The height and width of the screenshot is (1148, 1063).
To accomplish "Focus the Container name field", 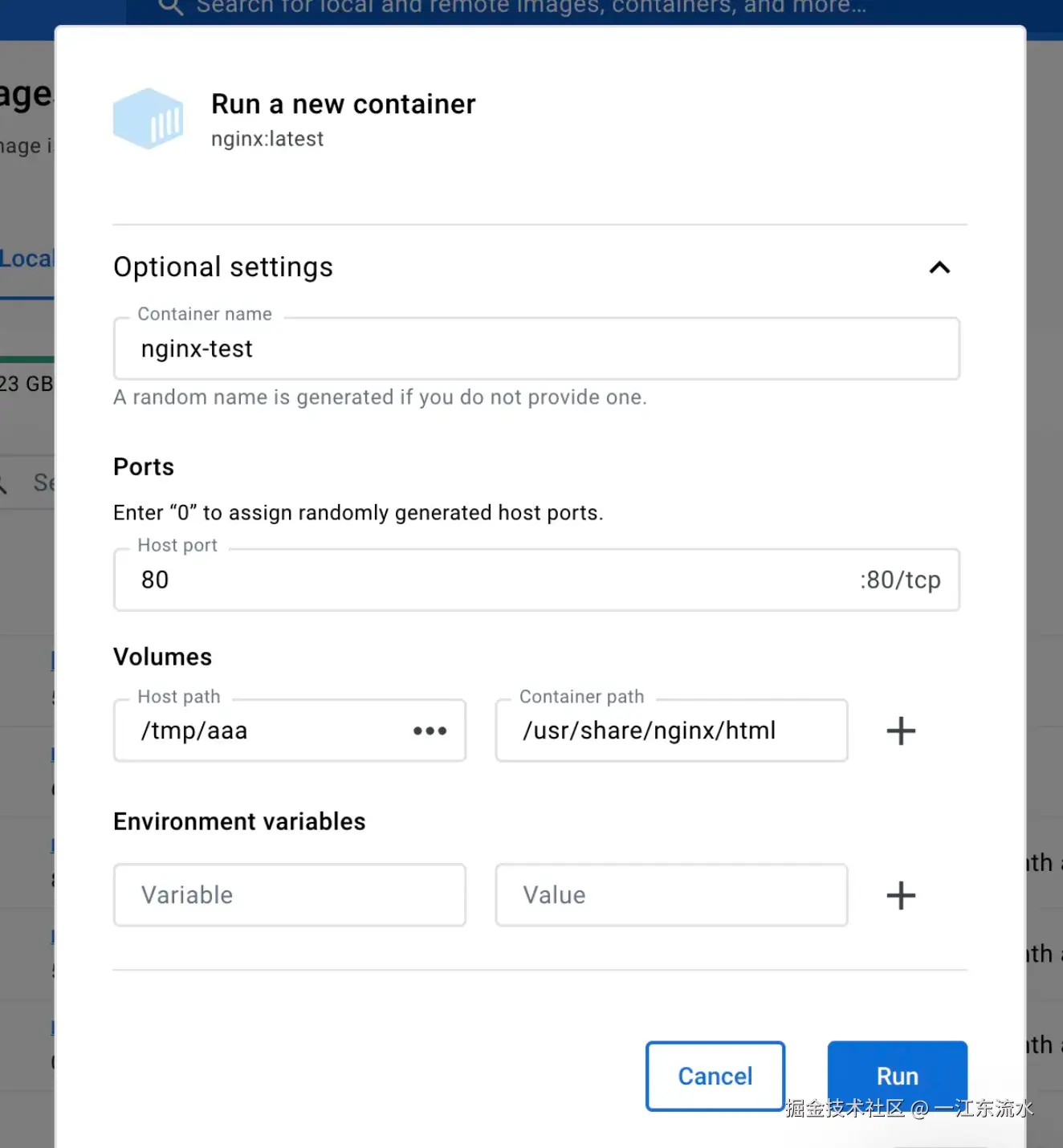I will 536,349.
